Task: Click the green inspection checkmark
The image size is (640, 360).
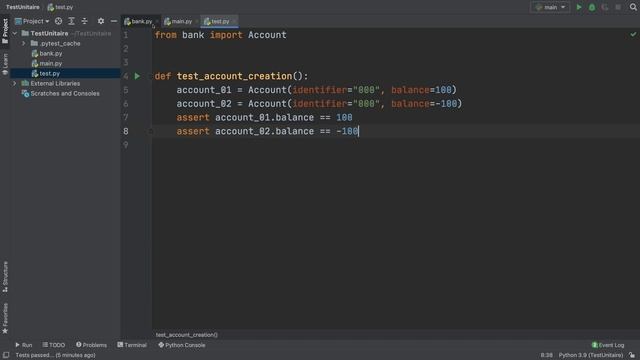Action: tap(633, 35)
